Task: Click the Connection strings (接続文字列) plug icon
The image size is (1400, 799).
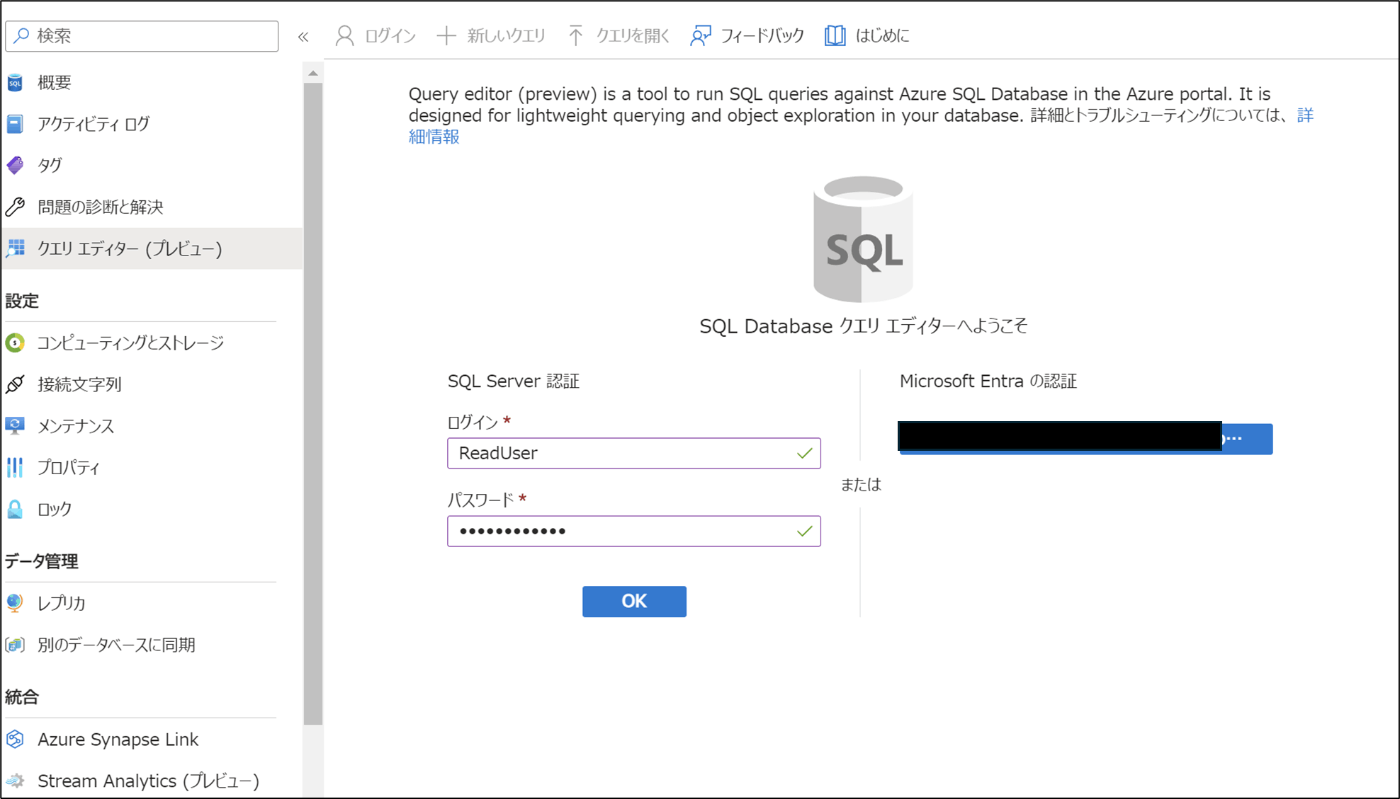Action: [14, 384]
